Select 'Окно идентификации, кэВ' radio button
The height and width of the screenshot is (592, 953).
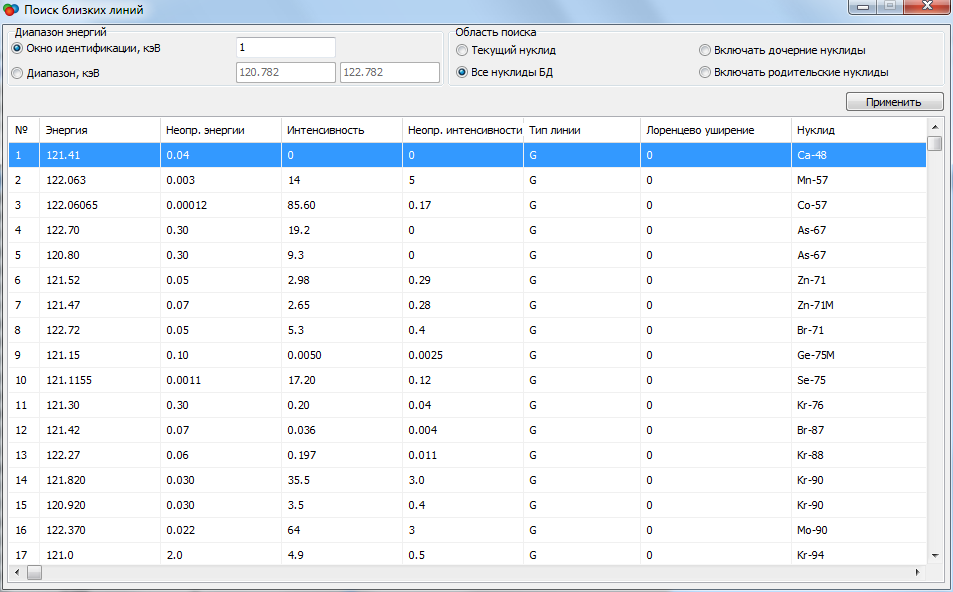[x=17, y=49]
